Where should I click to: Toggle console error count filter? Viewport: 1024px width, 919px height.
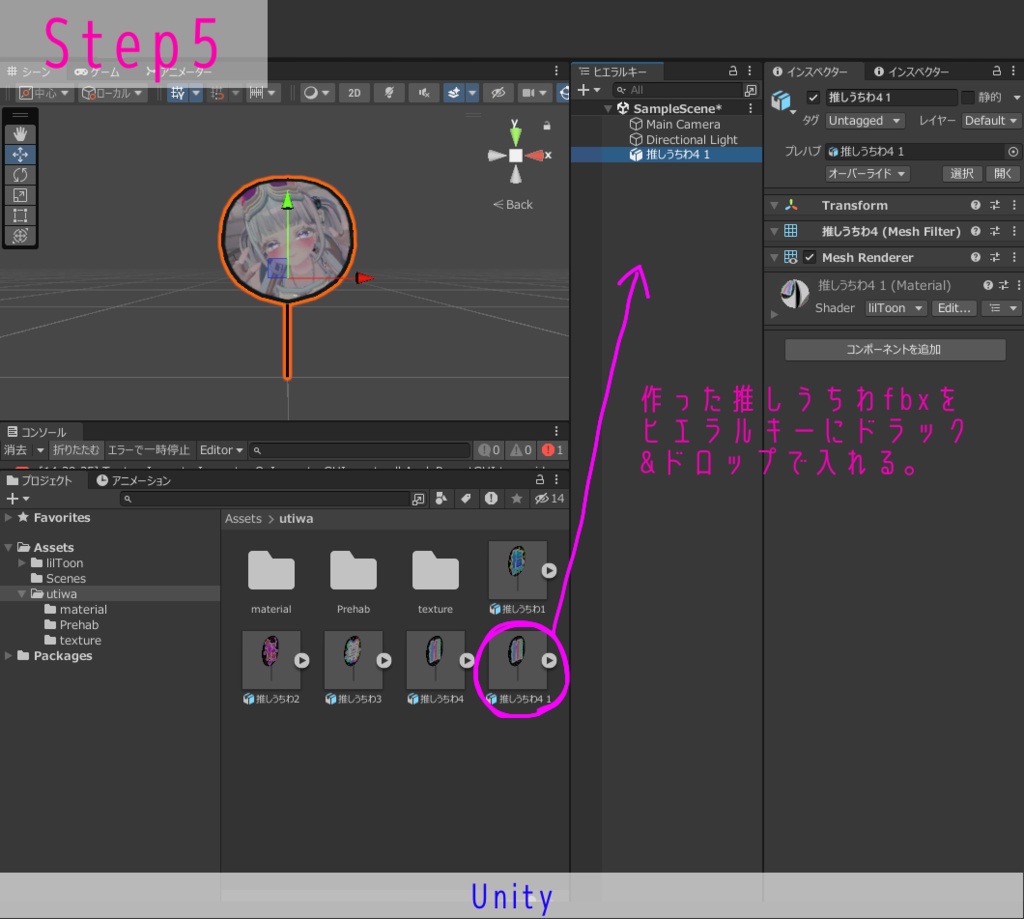coord(552,450)
